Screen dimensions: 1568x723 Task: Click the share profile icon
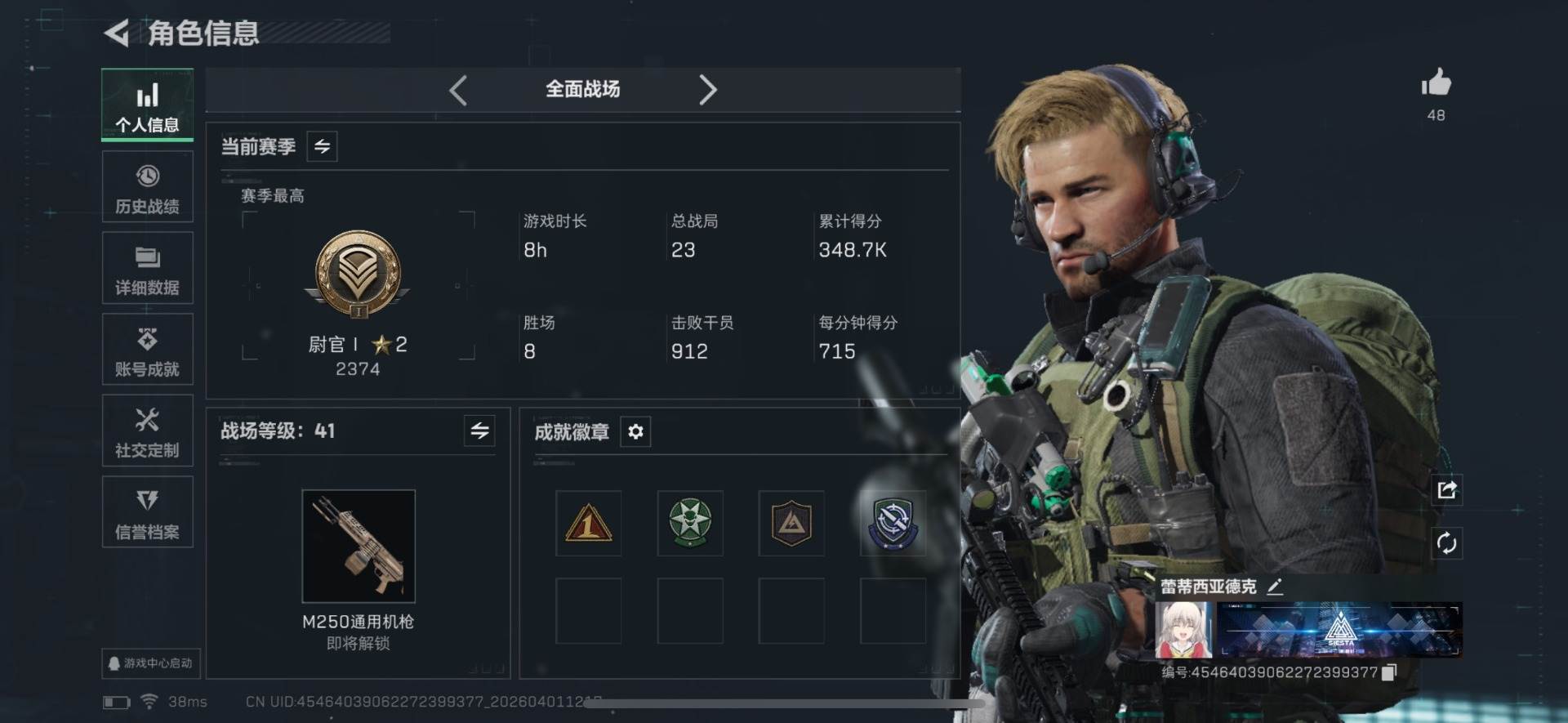point(1446,490)
